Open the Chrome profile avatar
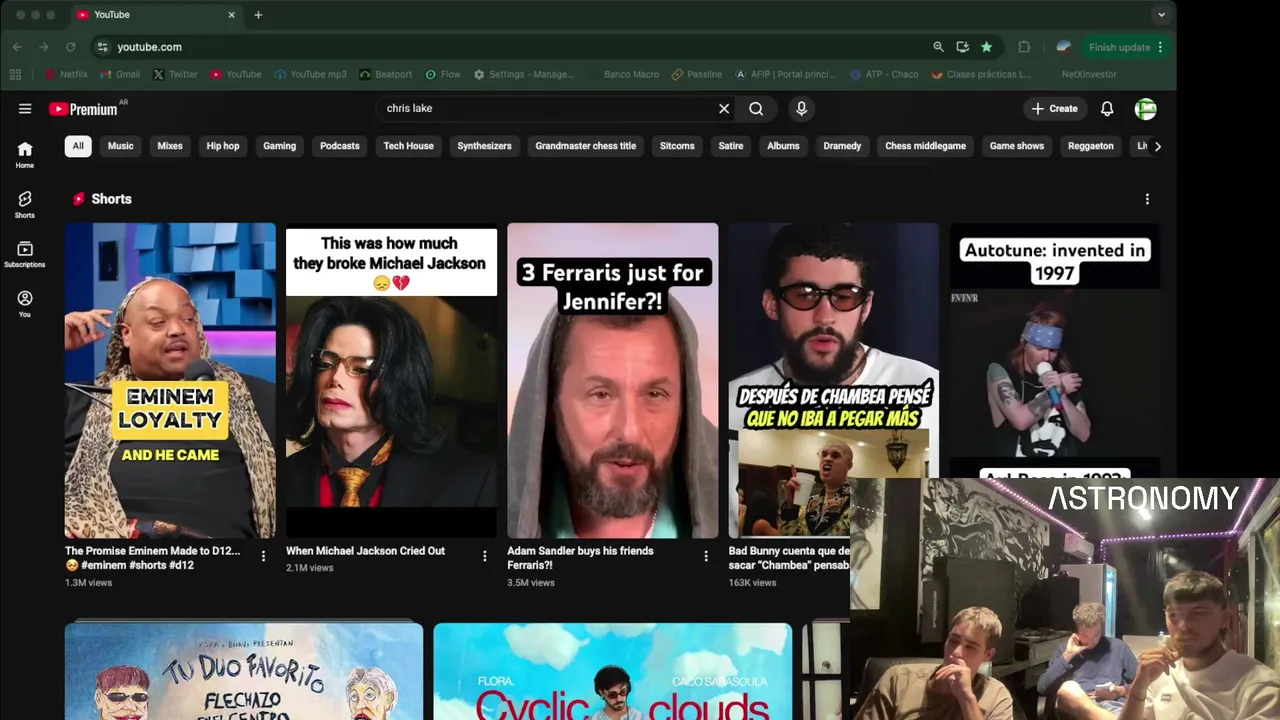This screenshot has height=720, width=1280. (x=1063, y=47)
